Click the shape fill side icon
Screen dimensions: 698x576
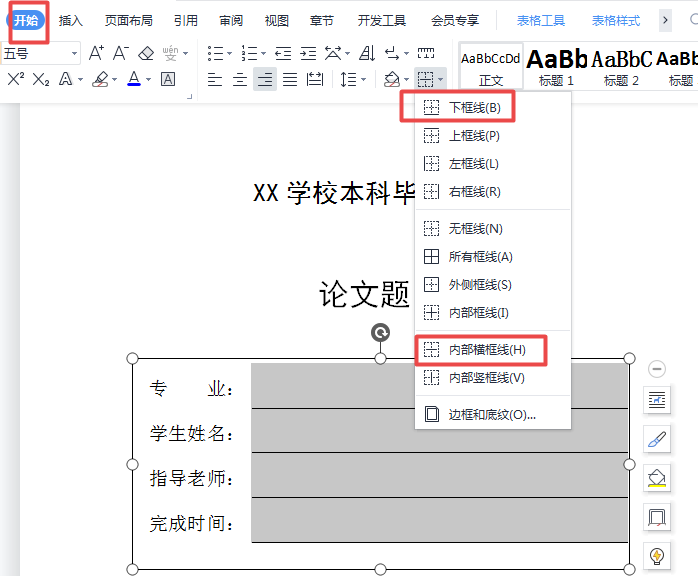pyautogui.click(x=657, y=478)
